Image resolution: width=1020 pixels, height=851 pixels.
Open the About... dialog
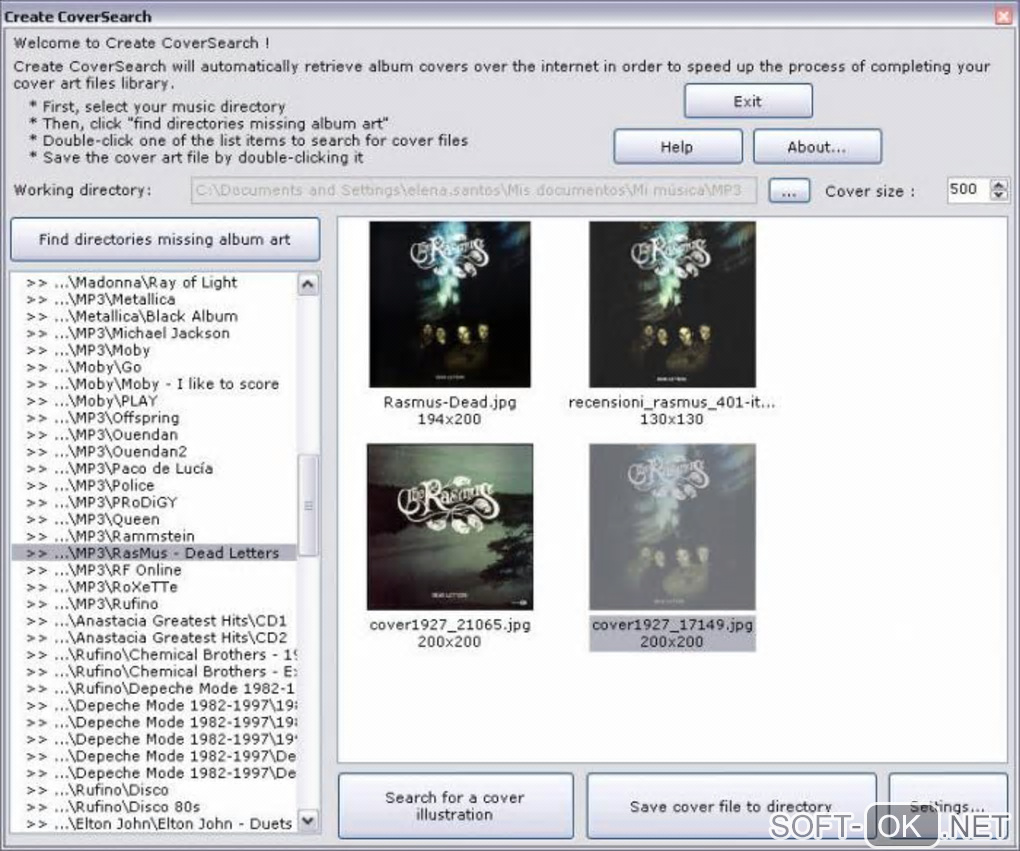pyautogui.click(x=817, y=146)
